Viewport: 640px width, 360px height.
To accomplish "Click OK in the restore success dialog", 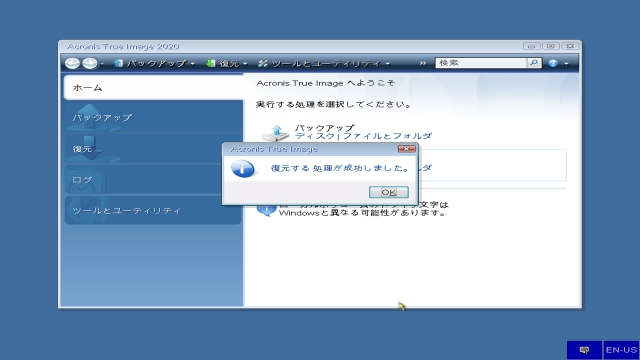I will (x=389, y=192).
